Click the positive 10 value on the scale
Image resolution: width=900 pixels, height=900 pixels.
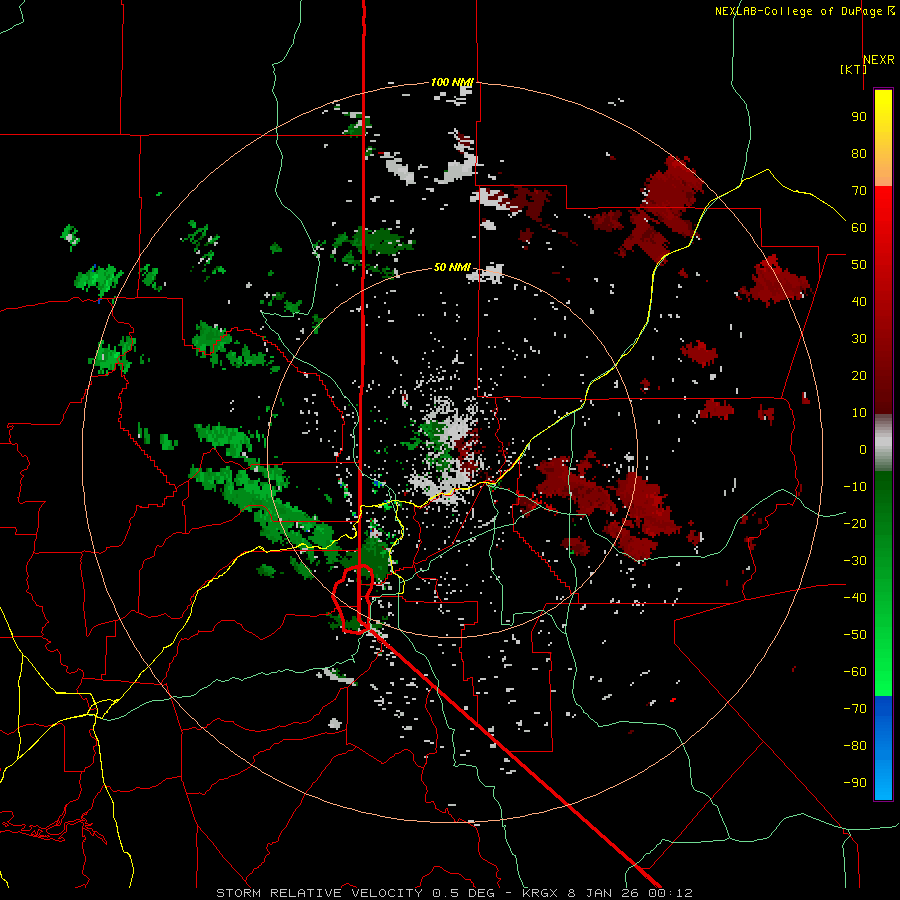(859, 413)
